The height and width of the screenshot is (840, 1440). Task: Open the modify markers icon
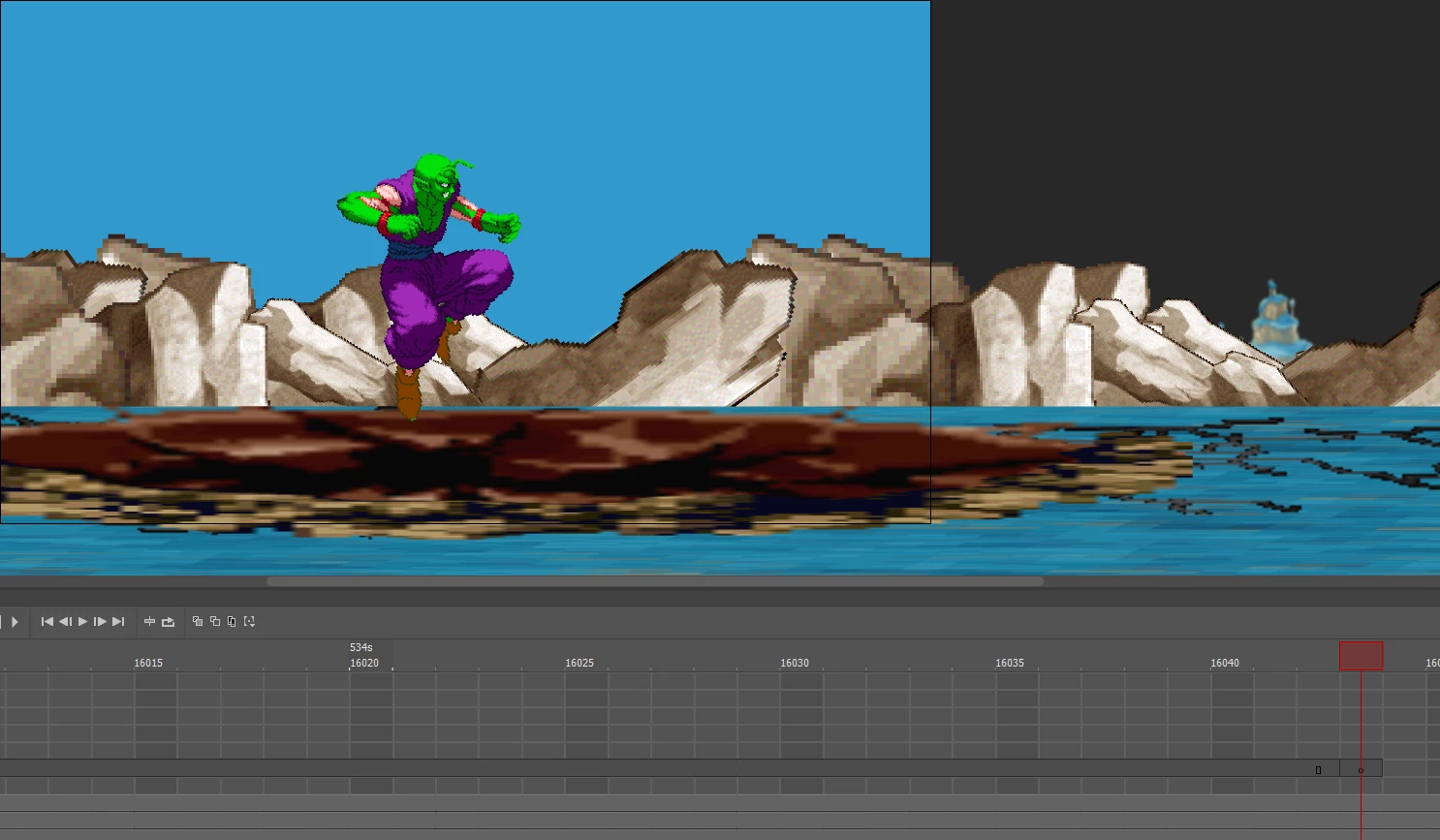pos(249,622)
